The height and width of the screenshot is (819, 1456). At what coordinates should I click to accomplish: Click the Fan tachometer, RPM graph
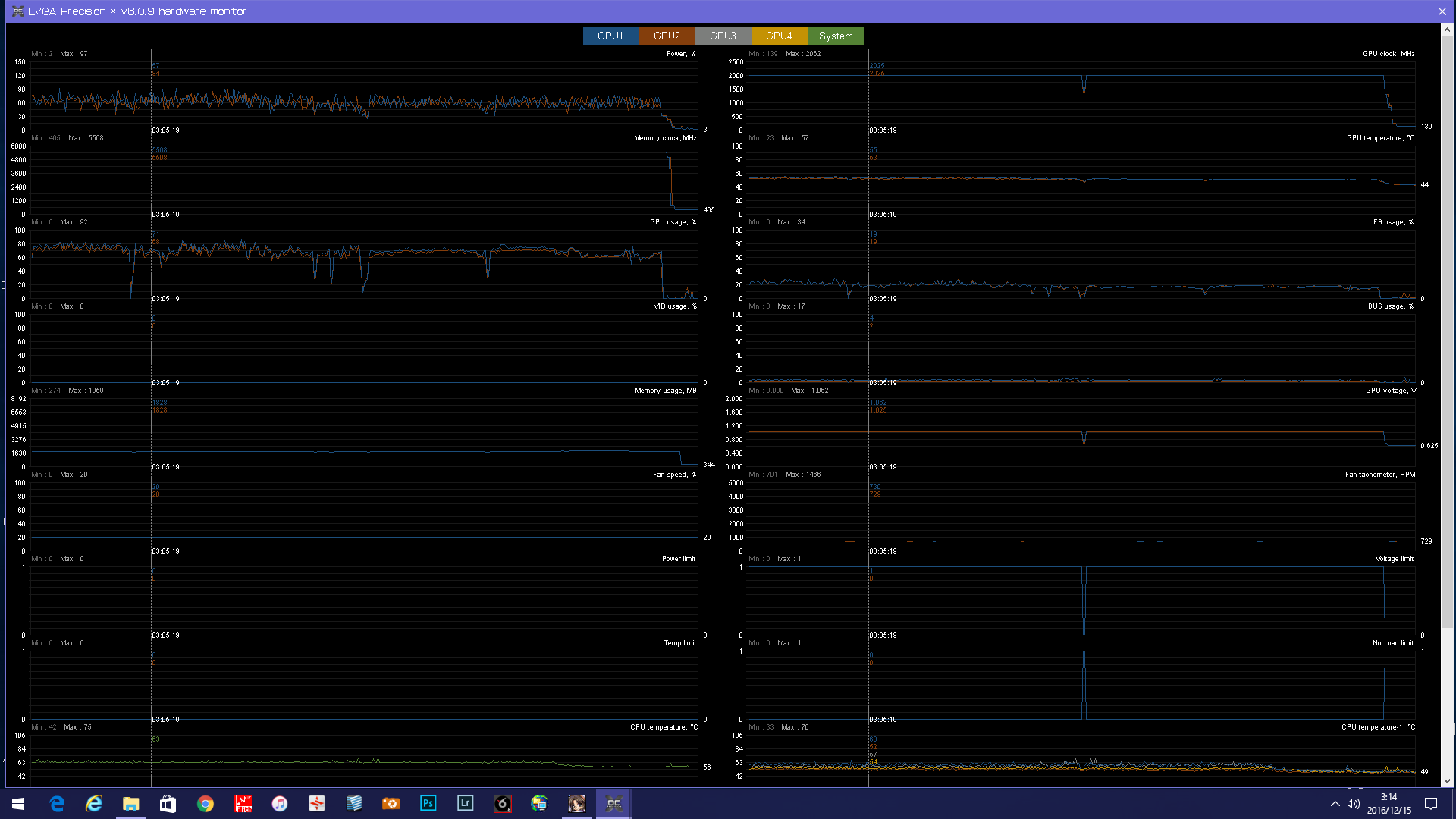[1081, 517]
